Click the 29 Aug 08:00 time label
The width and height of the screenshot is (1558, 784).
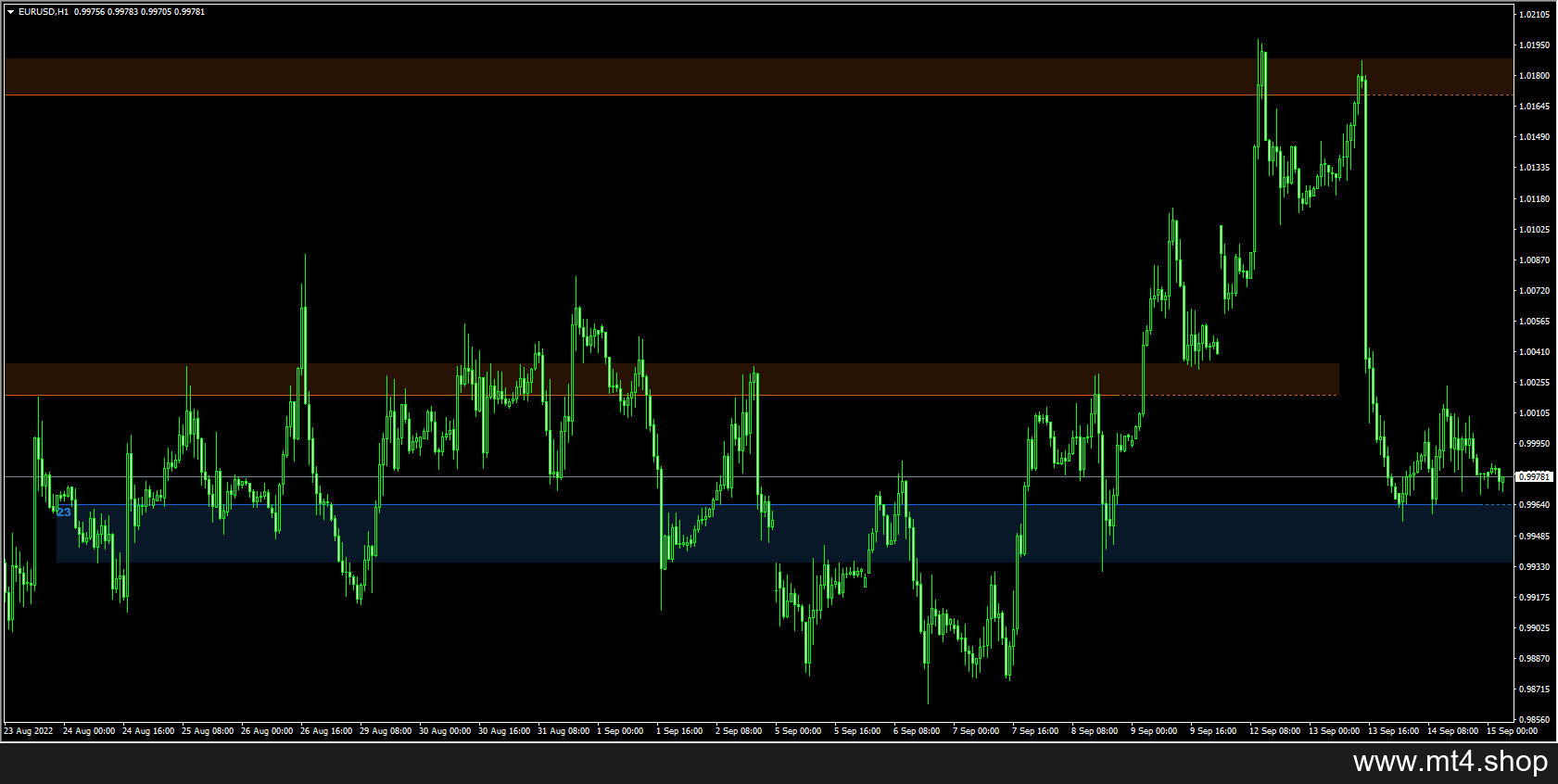point(386,731)
